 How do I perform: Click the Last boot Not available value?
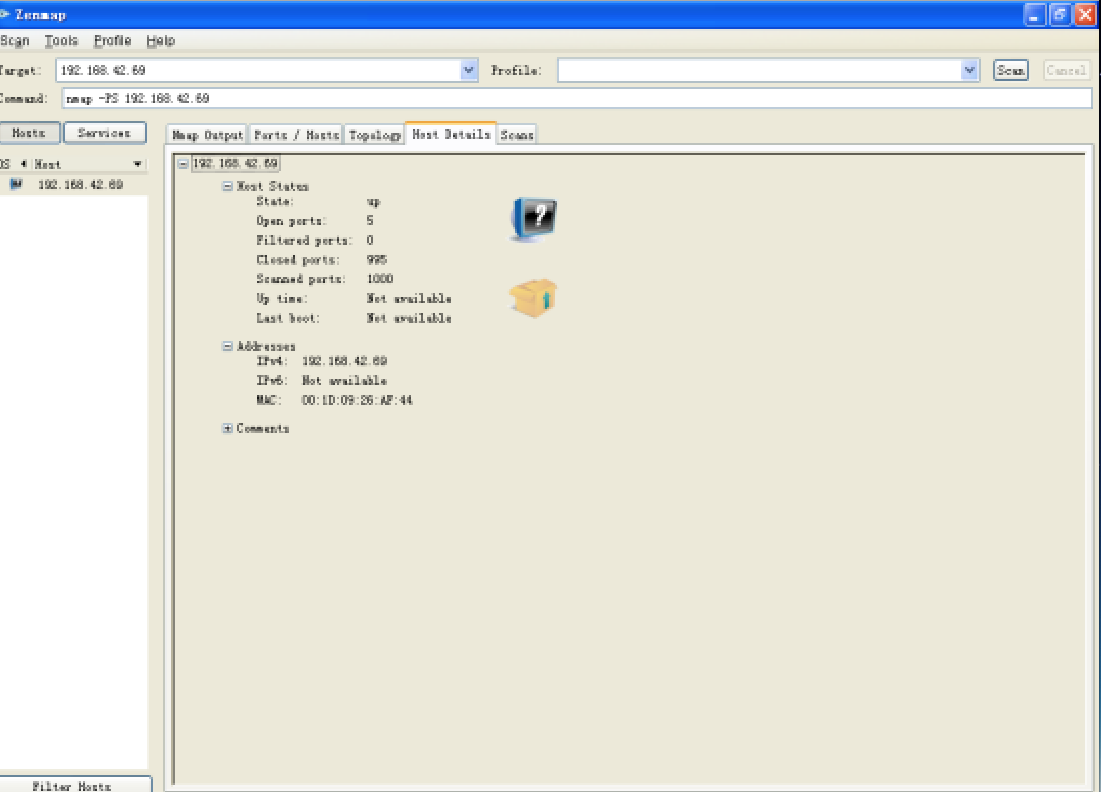[409, 318]
